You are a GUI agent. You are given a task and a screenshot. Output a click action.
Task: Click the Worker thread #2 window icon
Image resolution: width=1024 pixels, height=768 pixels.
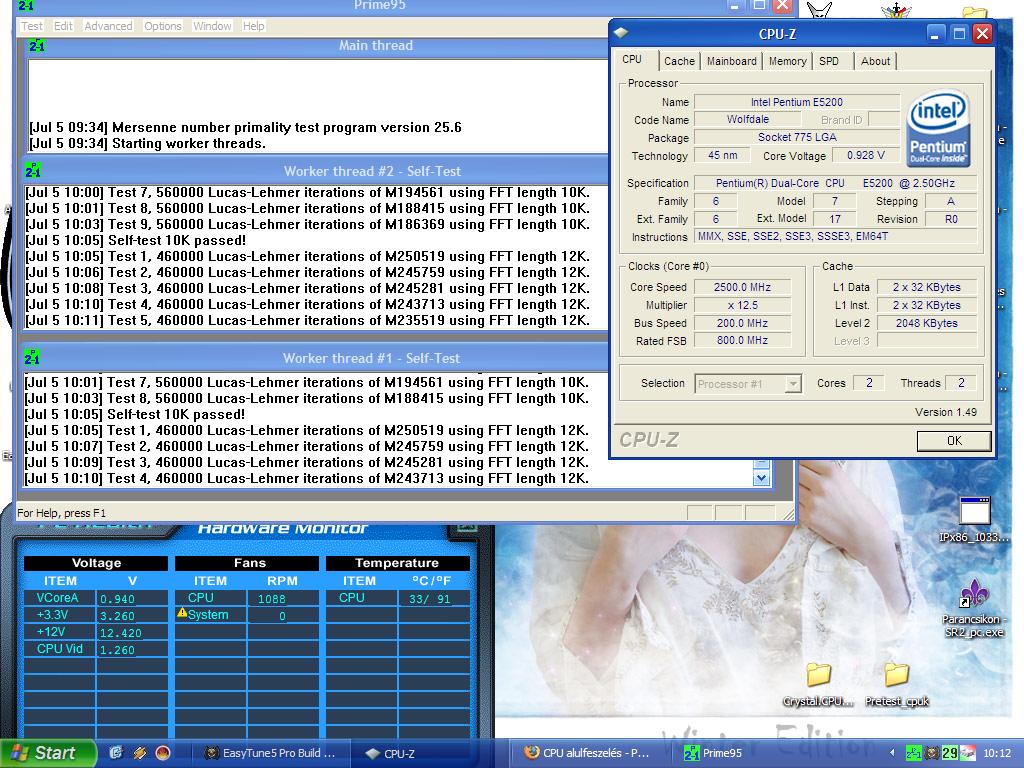[x=33, y=170]
